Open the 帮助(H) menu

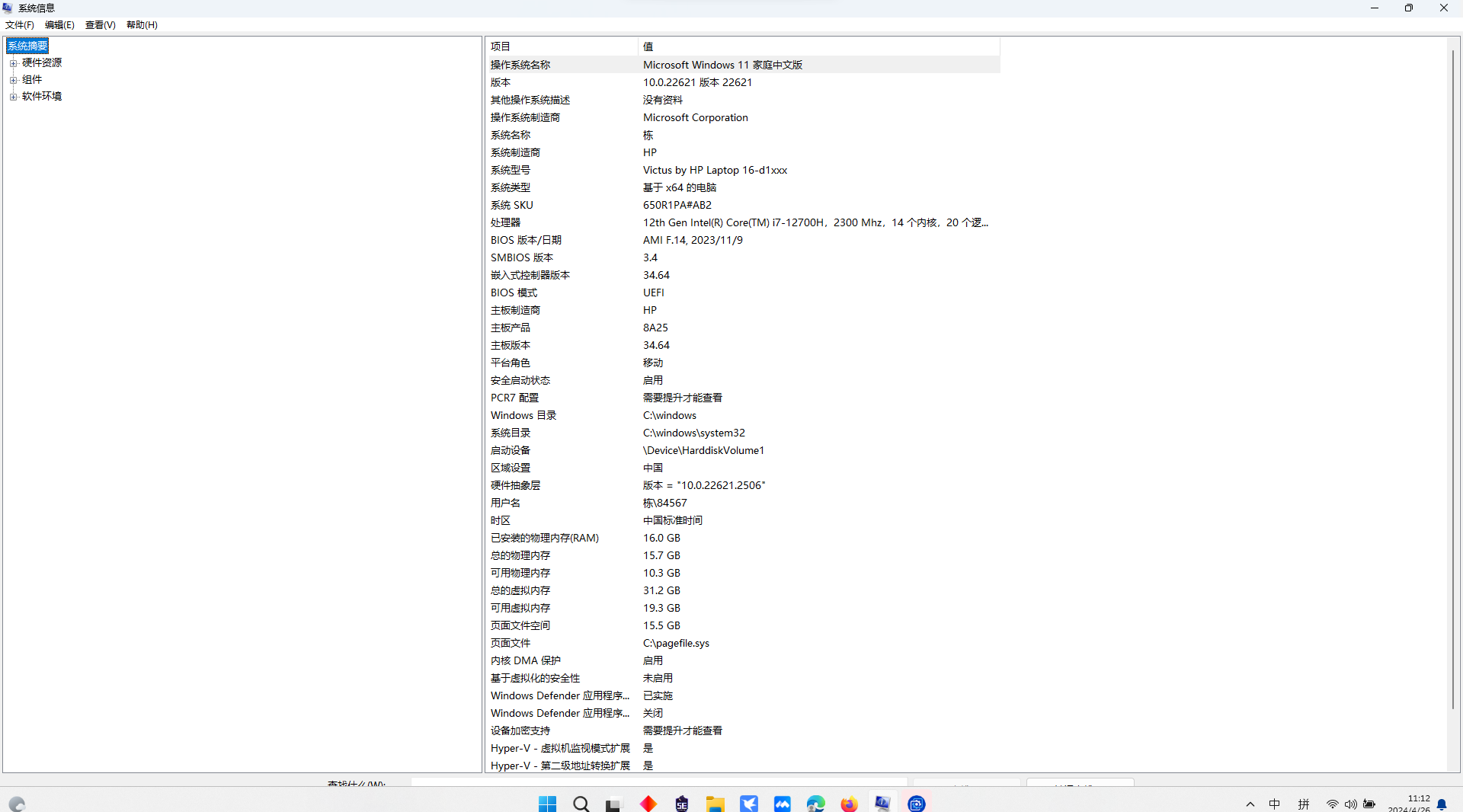tap(142, 25)
